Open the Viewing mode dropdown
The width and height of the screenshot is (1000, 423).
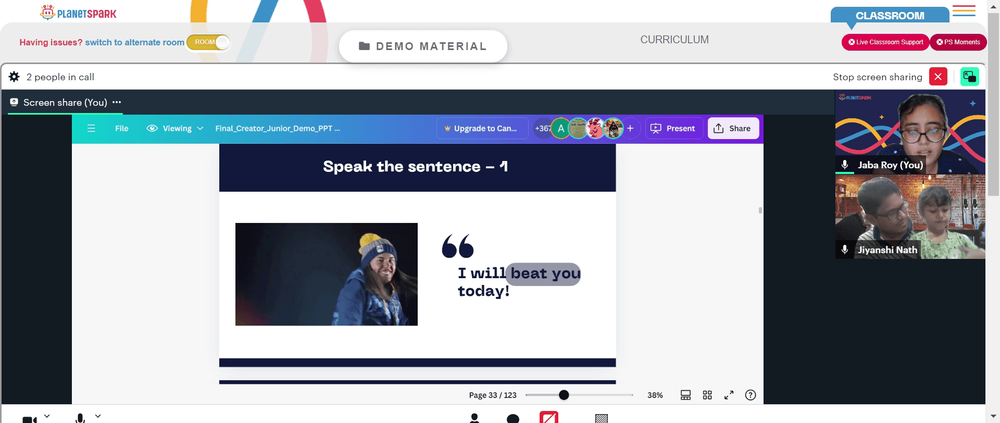click(175, 128)
